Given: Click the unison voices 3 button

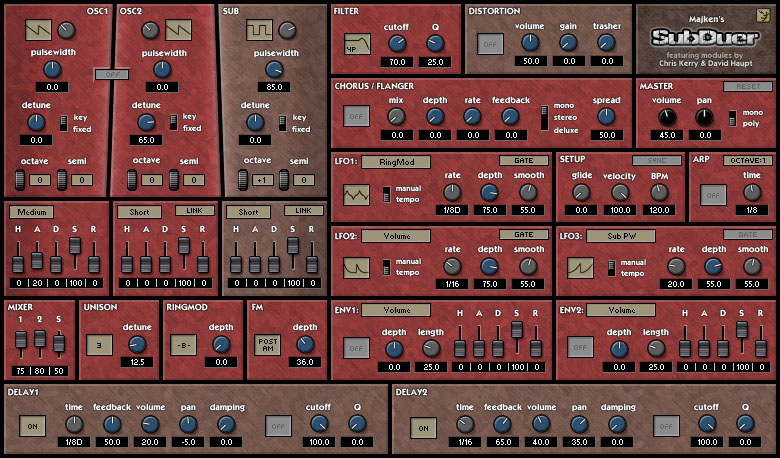Looking at the screenshot, I should coord(99,345).
